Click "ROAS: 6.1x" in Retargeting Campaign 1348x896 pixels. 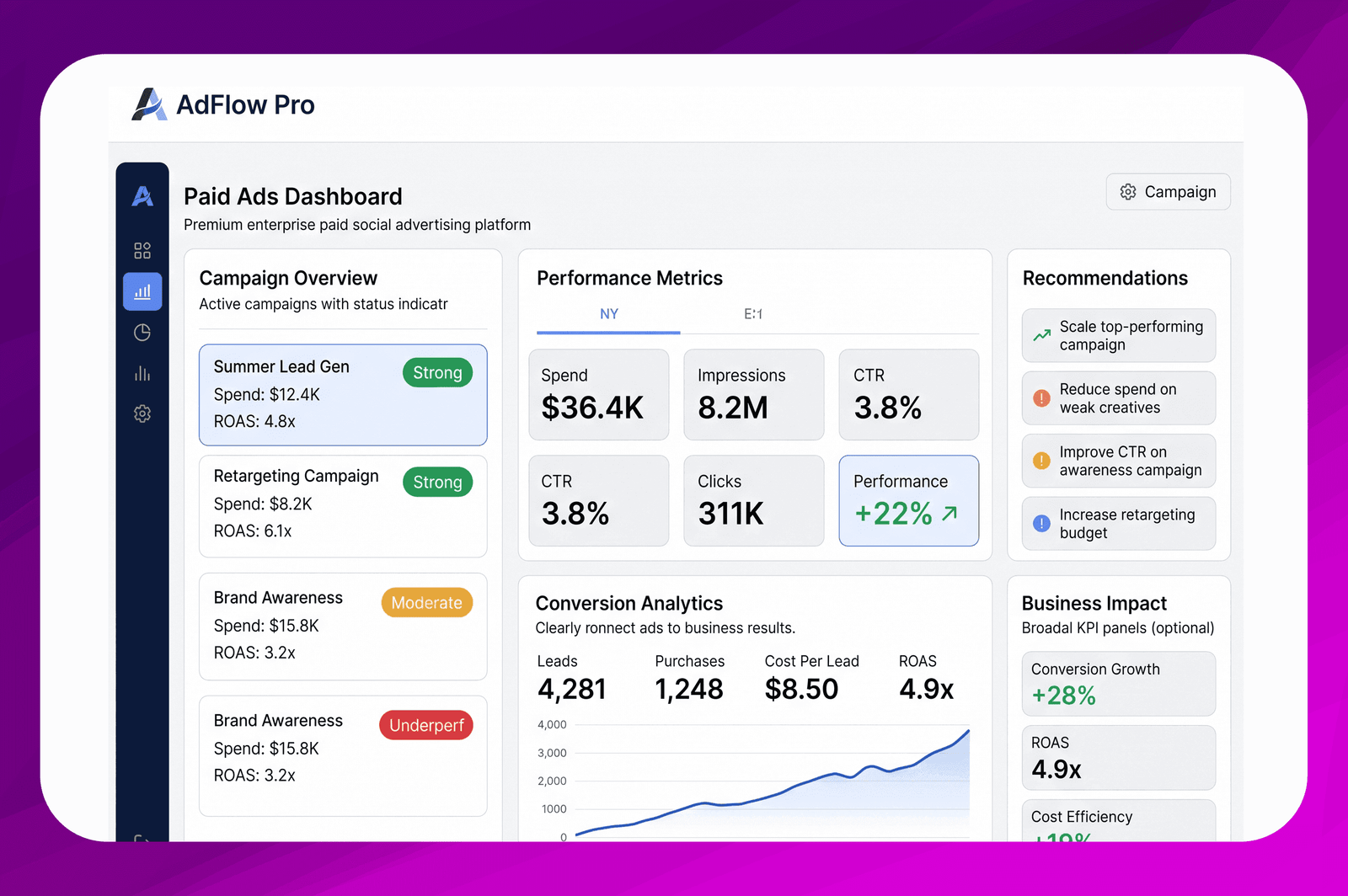point(253,531)
